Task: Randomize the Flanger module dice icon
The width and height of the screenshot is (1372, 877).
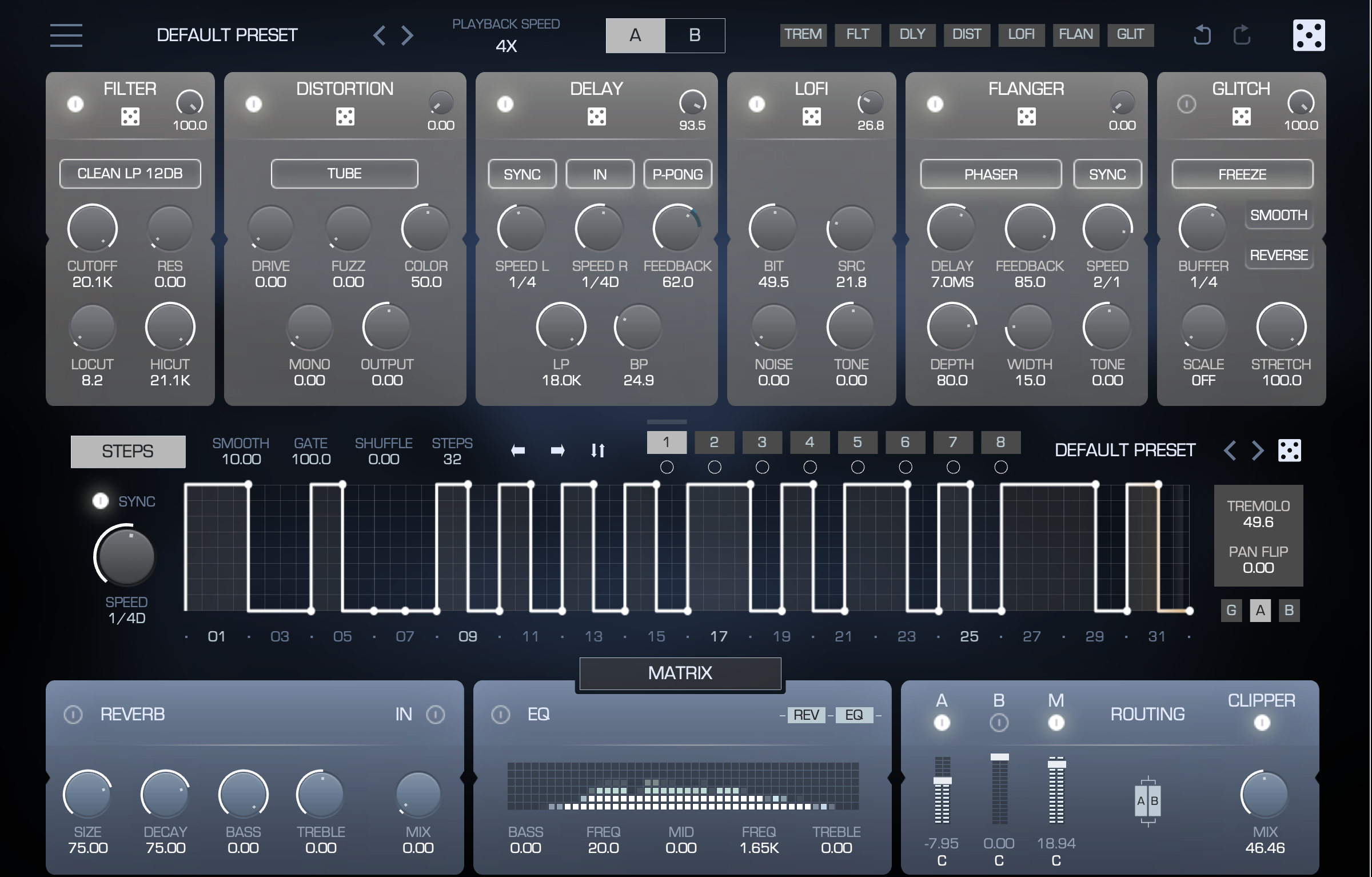Action: pos(1026,117)
